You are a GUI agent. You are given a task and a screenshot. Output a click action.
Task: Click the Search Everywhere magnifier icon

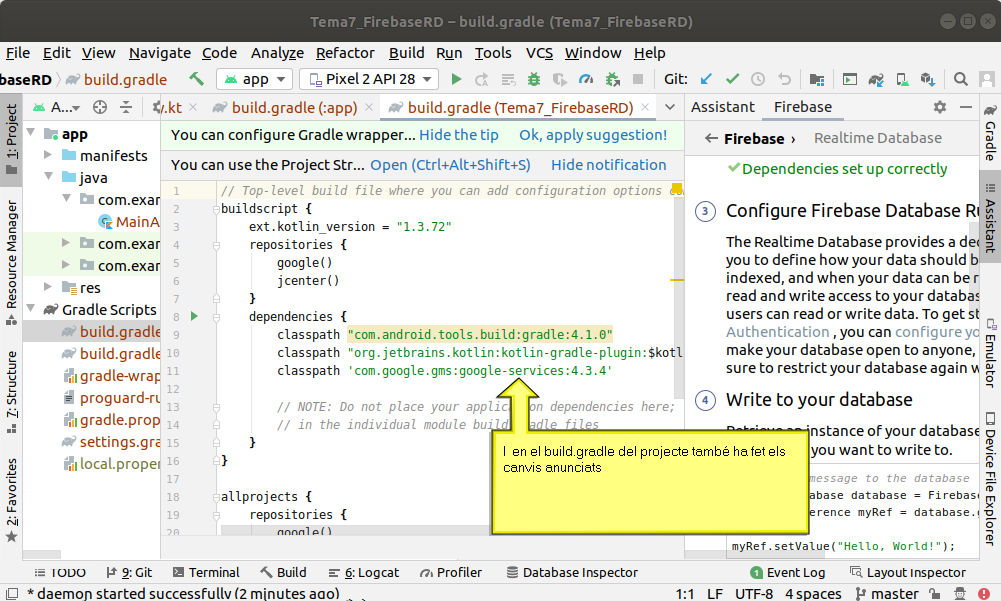(960, 79)
